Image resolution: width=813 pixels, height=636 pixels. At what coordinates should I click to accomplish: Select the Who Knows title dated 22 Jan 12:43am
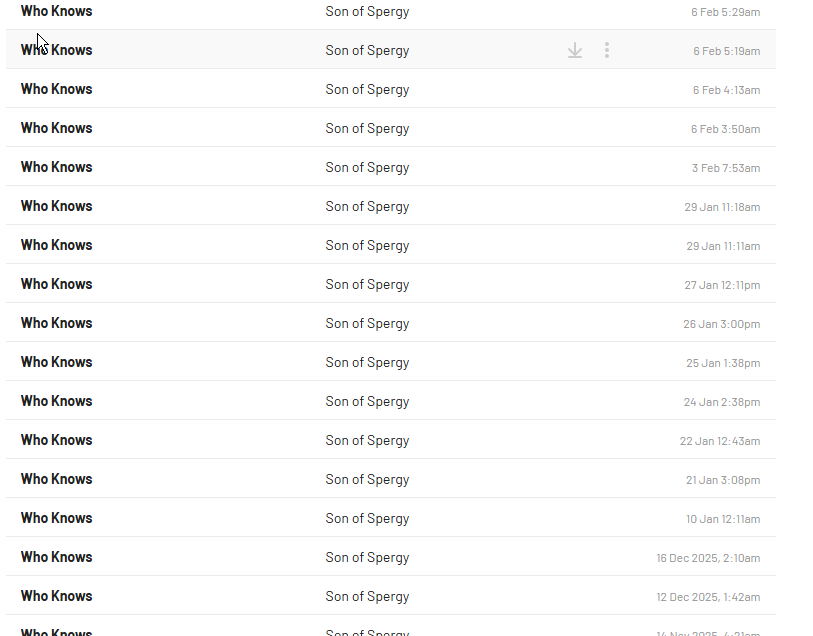(57, 440)
